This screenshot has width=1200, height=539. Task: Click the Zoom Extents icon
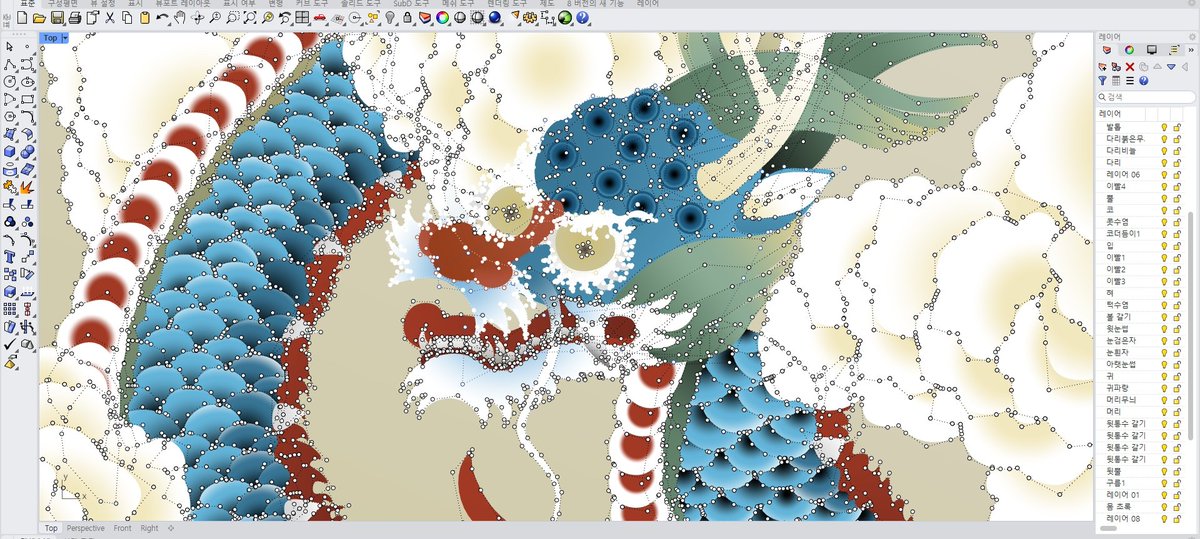[249, 18]
